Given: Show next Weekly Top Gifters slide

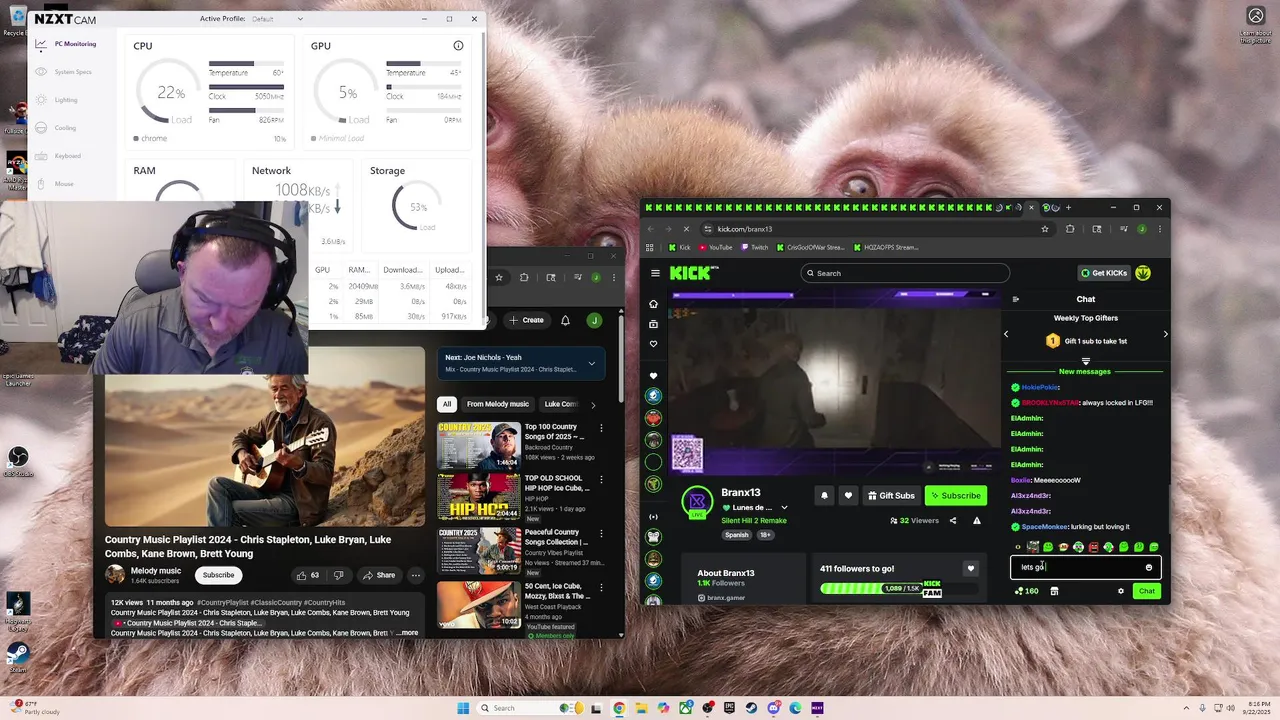Looking at the screenshot, I should pyautogui.click(x=1165, y=334).
